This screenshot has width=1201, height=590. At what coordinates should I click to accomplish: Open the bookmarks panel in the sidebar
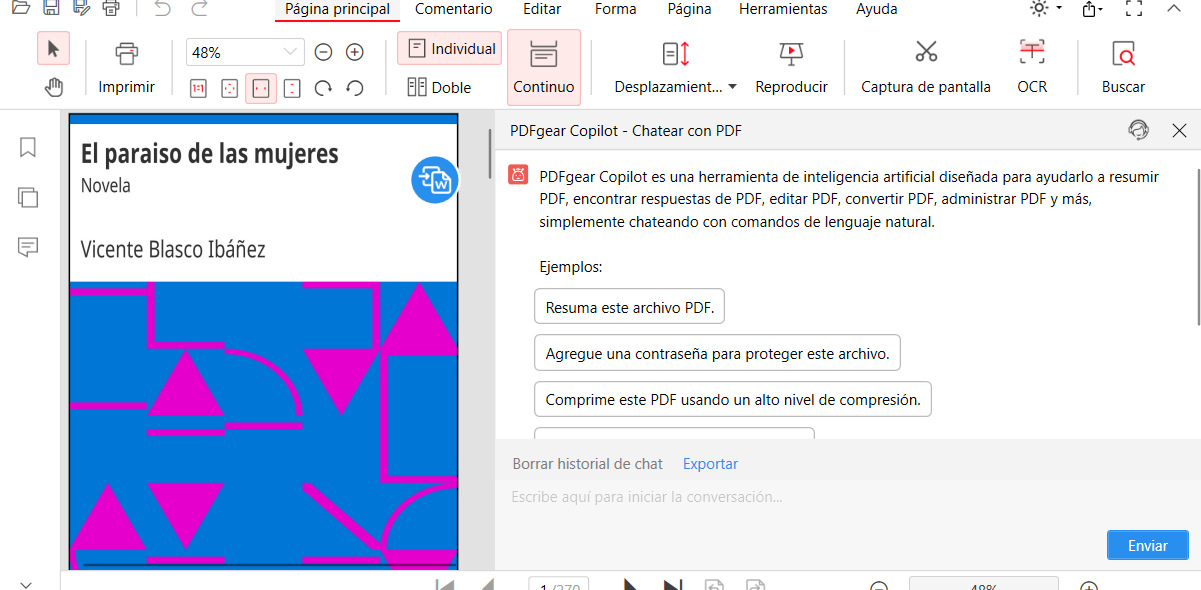(27, 147)
